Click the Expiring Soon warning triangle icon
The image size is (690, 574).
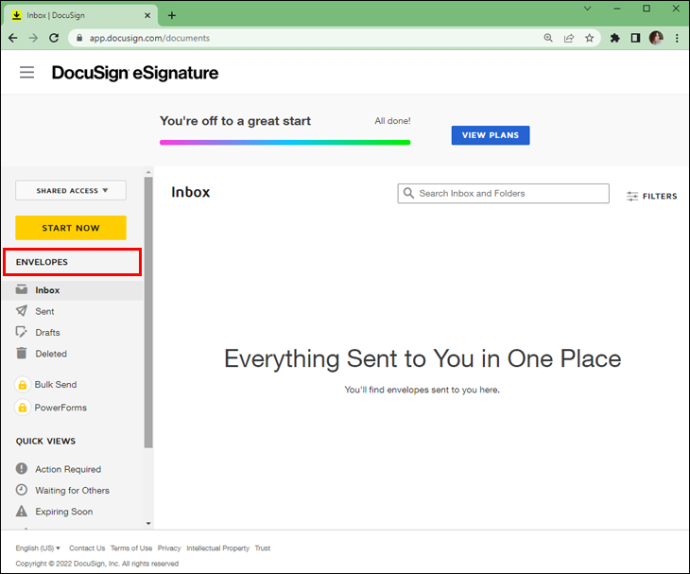[21, 511]
